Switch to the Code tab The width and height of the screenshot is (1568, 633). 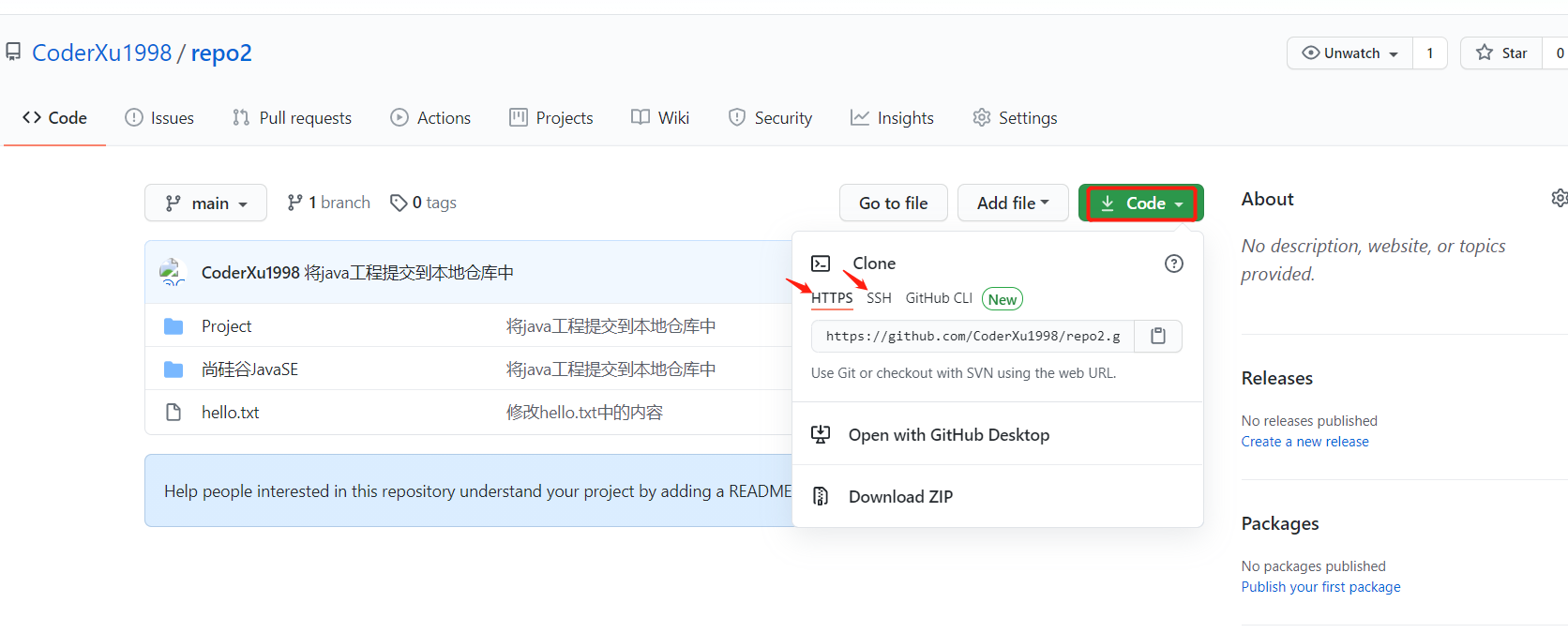(54, 117)
